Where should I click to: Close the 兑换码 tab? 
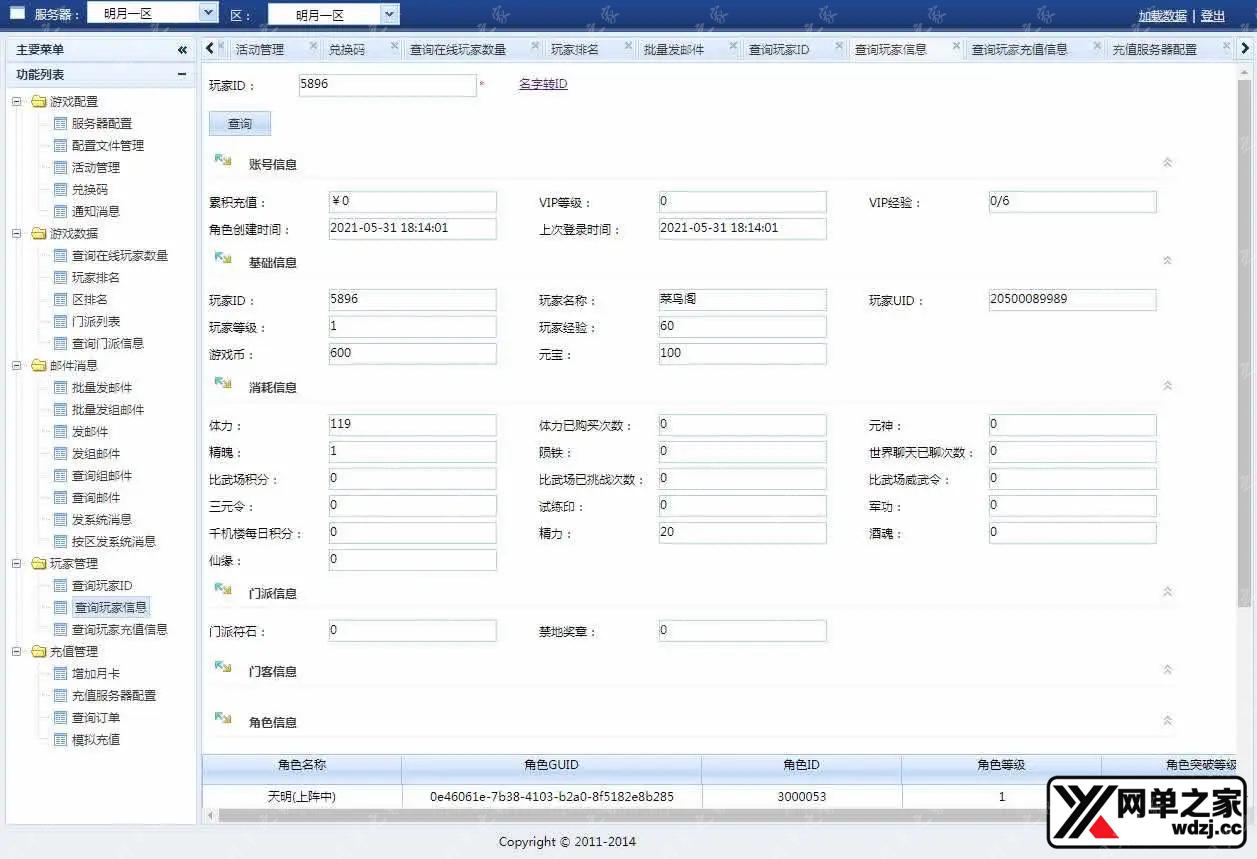393,46
